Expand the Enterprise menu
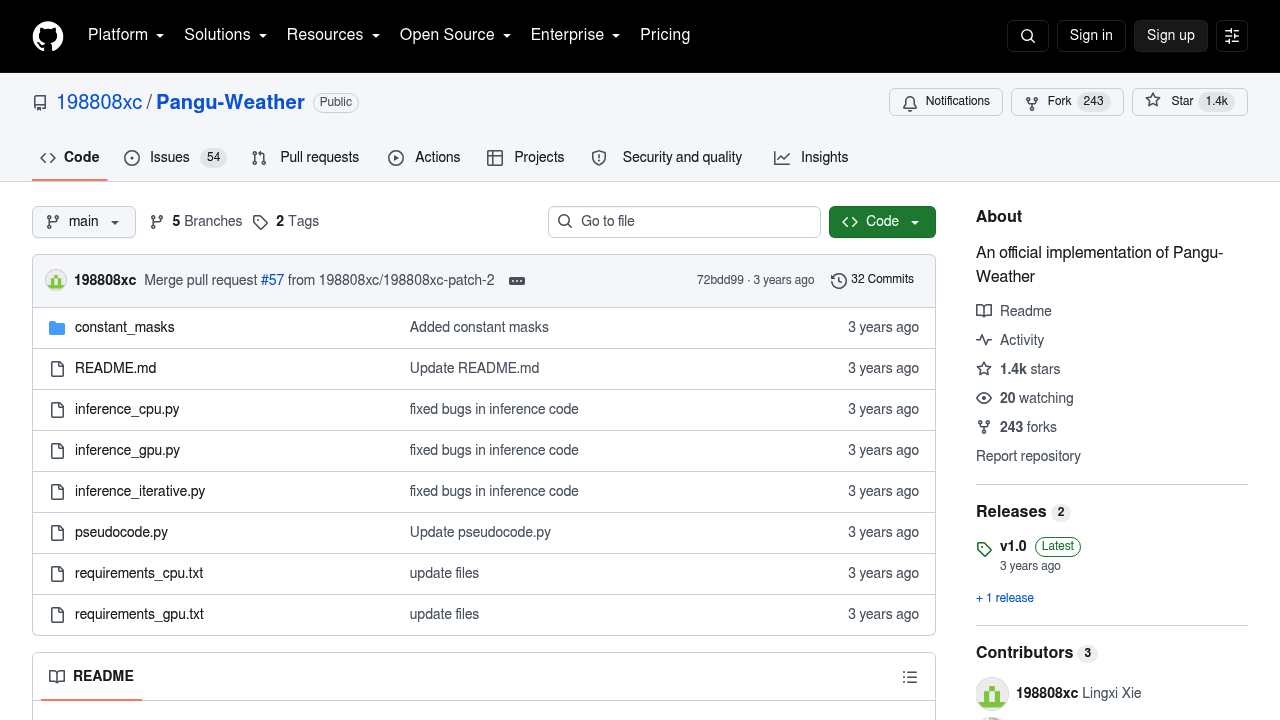This screenshot has height=720, width=1280. pos(575,35)
